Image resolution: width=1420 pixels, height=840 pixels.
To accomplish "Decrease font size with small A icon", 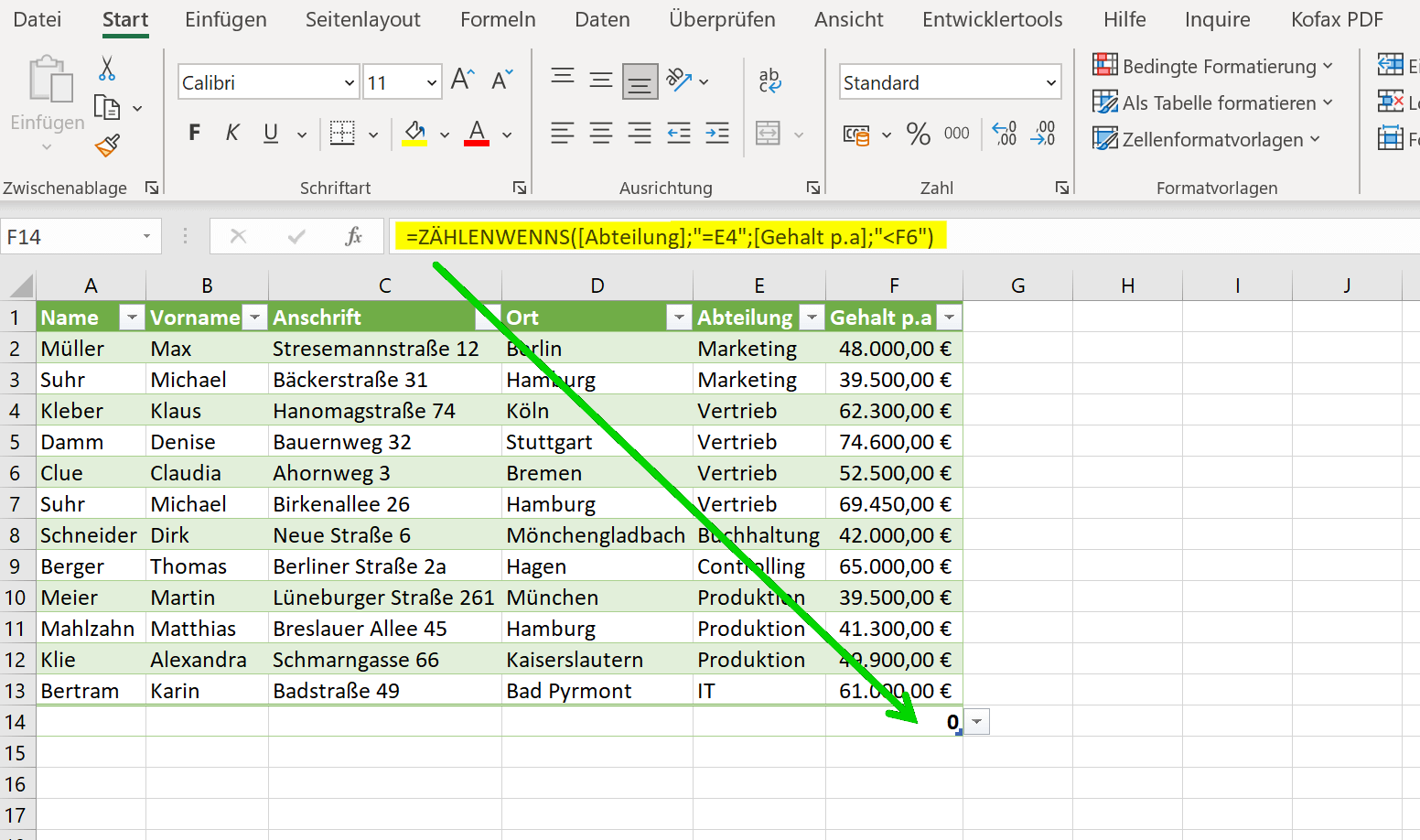I will click(x=502, y=81).
